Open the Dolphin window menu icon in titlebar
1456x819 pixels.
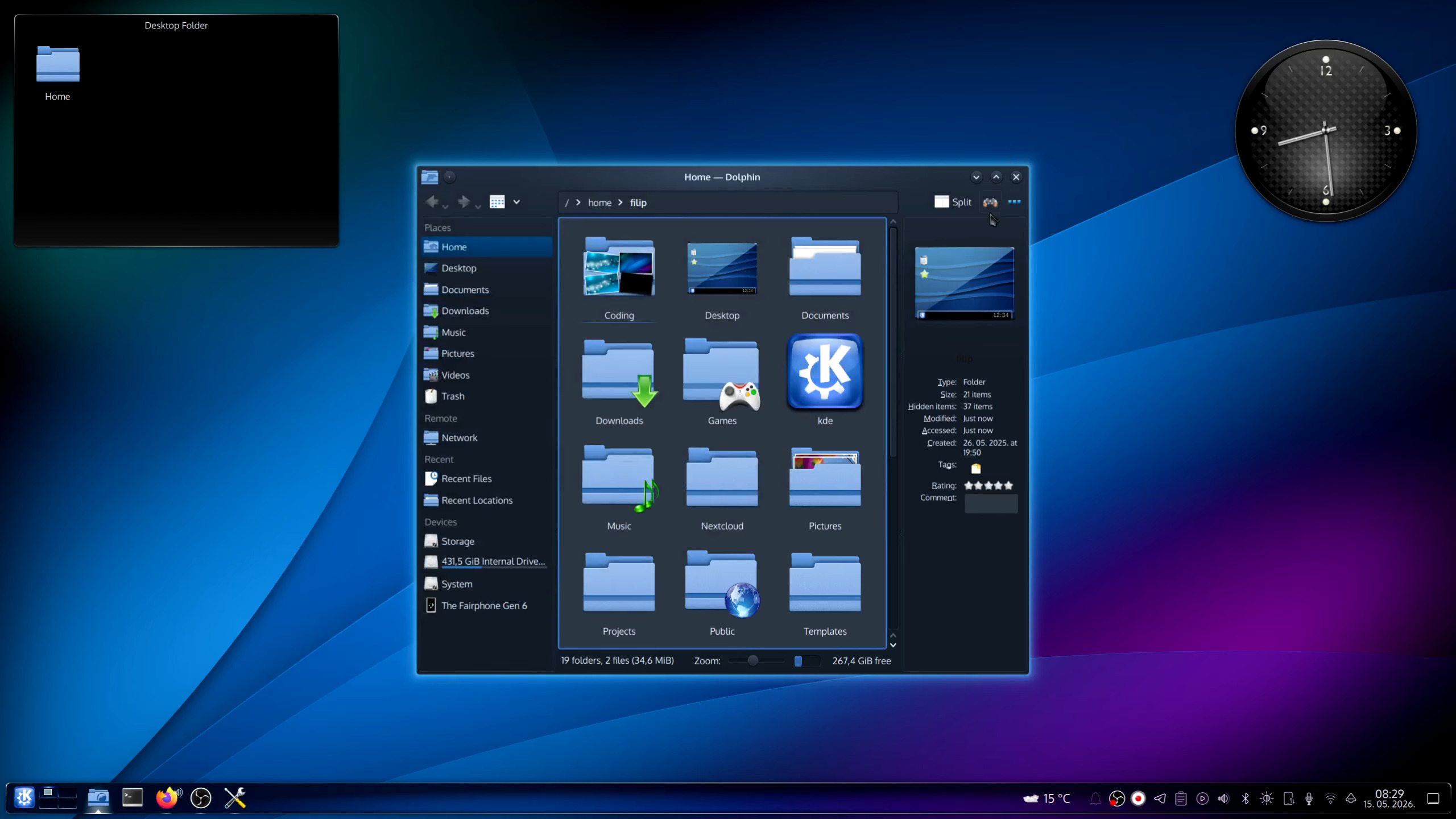429,177
